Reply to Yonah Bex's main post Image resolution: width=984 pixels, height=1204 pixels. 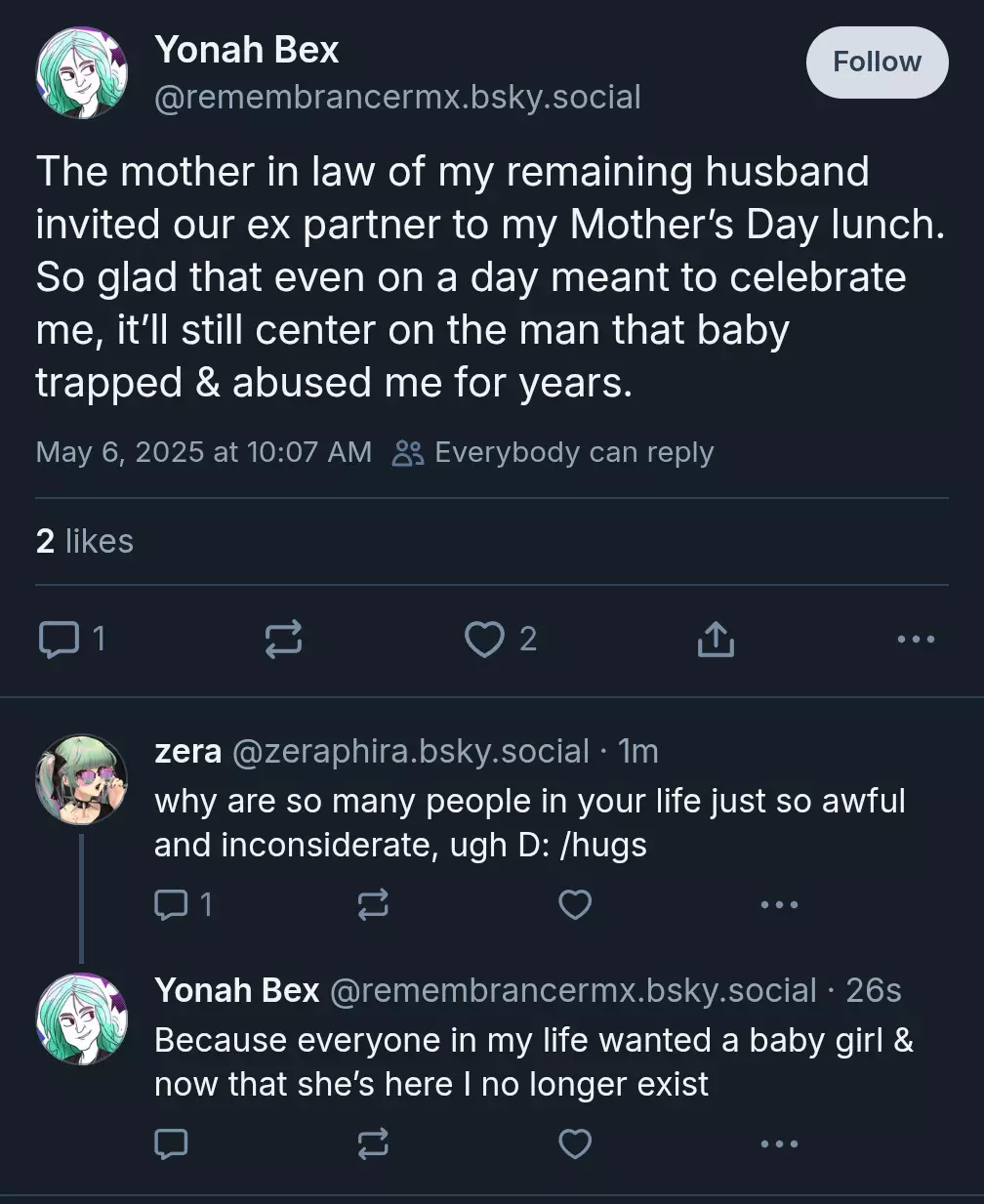pyautogui.click(x=70, y=640)
